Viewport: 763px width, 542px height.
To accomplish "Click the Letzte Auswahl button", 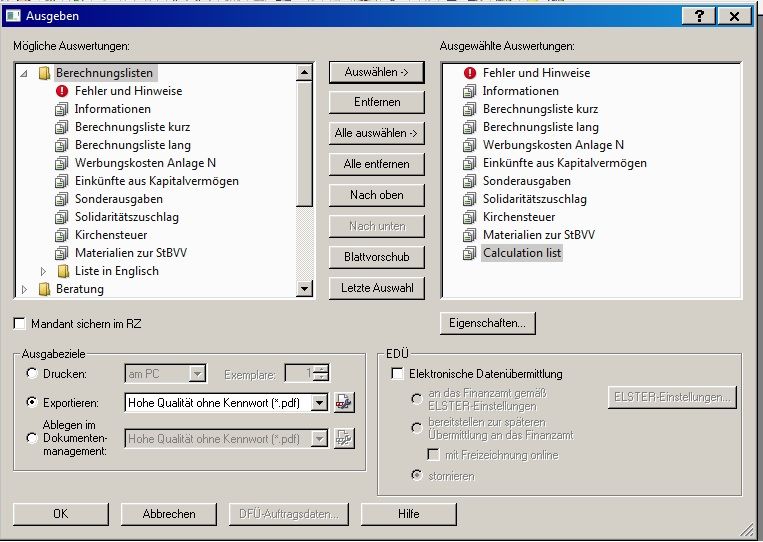I will (x=377, y=288).
